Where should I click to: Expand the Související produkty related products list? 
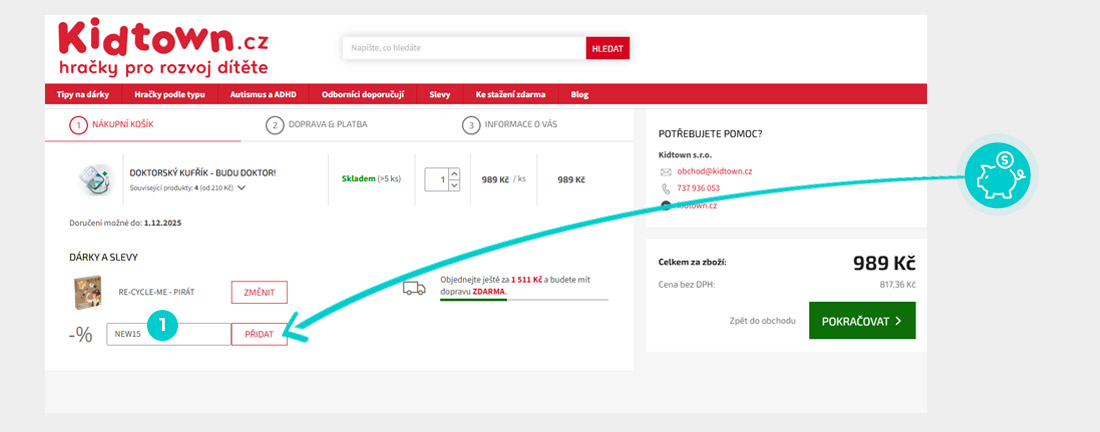pyautogui.click(x=241, y=187)
